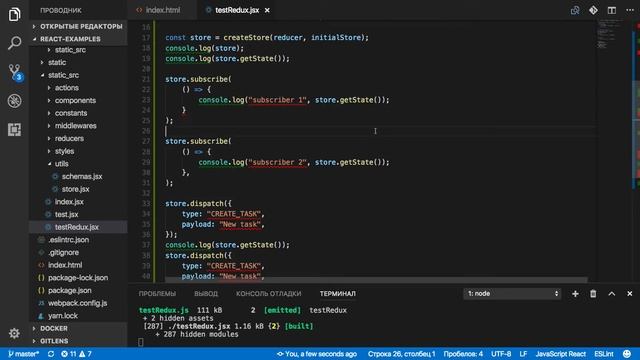The width and height of the screenshot is (640, 360).
Task: Click the LF line ending indicator
Action: tap(523, 354)
